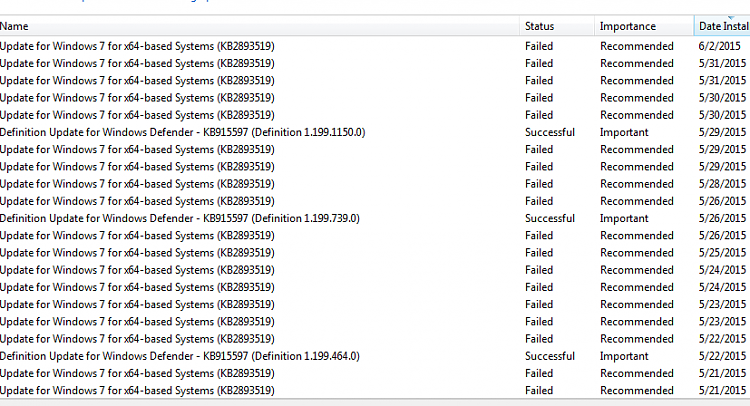This screenshot has height=406, width=750.
Task: Click Important in Definition 1.199.464.0 row
Action: pyautogui.click(x=624, y=356)
